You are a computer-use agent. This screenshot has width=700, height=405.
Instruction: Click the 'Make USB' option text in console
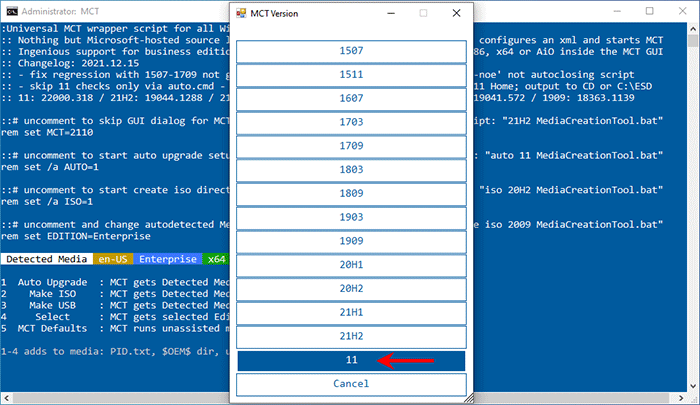pos(53,305)
